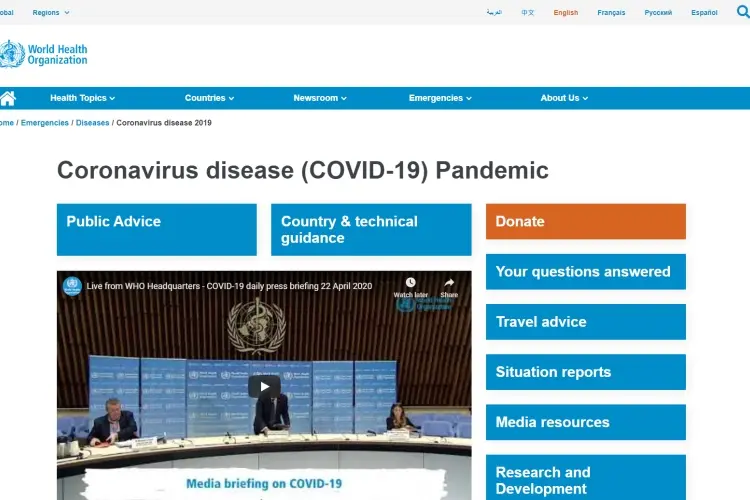The image size is (750, 500).
Task: Open the WHO channel avatar on video
Action: [x=72, y=286]
